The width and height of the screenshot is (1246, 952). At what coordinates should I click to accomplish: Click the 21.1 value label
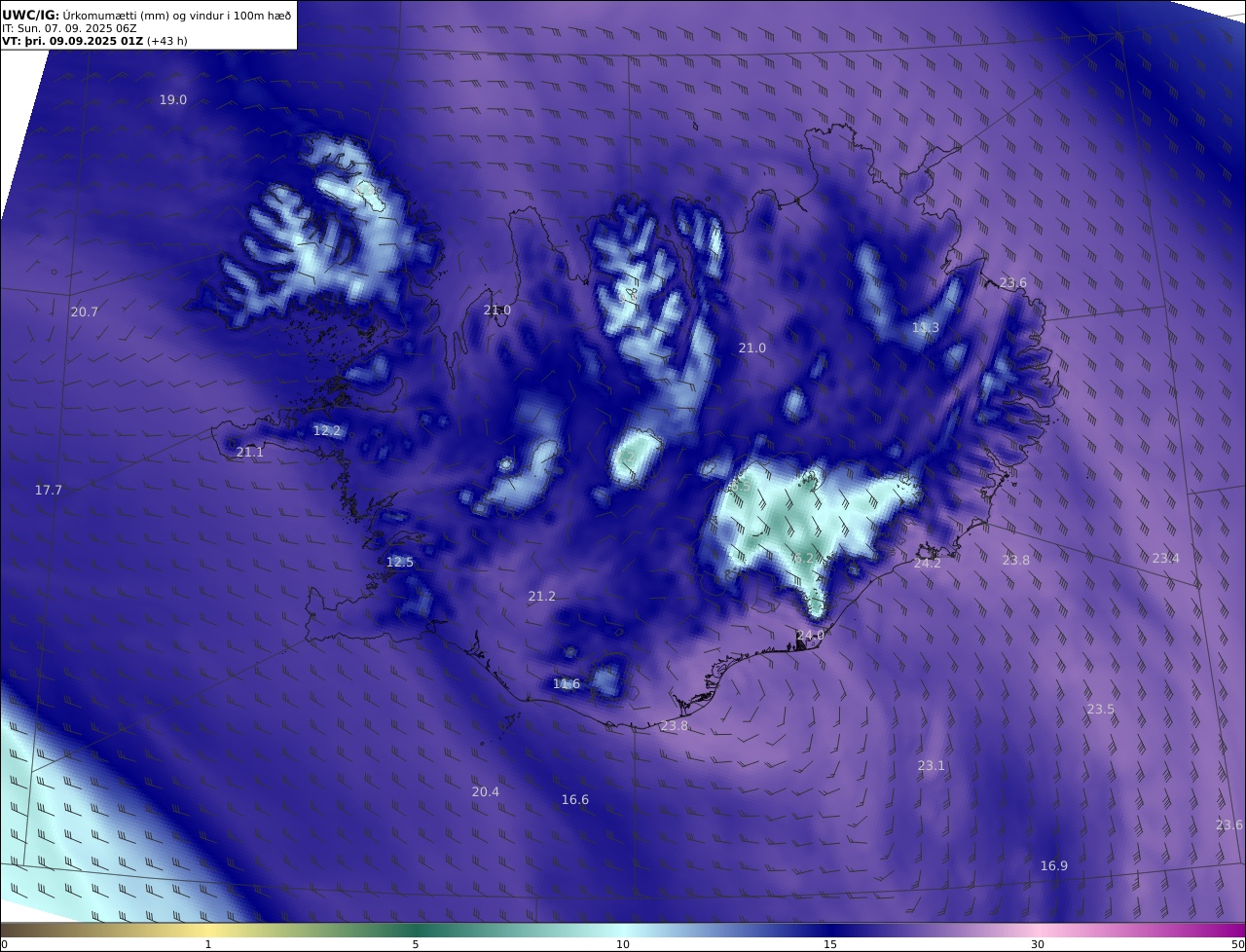pyautogui.click(x=250, y=453)
